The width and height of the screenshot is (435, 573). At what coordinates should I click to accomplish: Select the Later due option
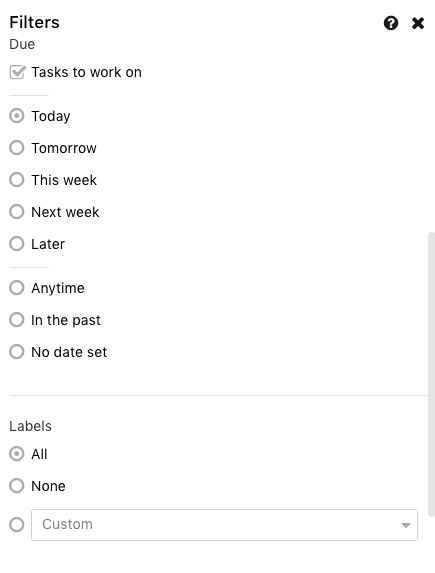(17, 244)
